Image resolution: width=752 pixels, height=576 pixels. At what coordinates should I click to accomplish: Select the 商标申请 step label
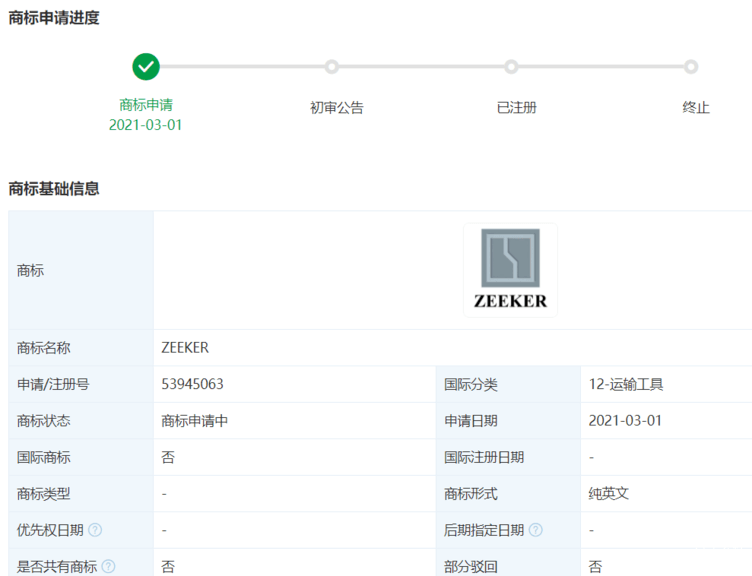146,105
